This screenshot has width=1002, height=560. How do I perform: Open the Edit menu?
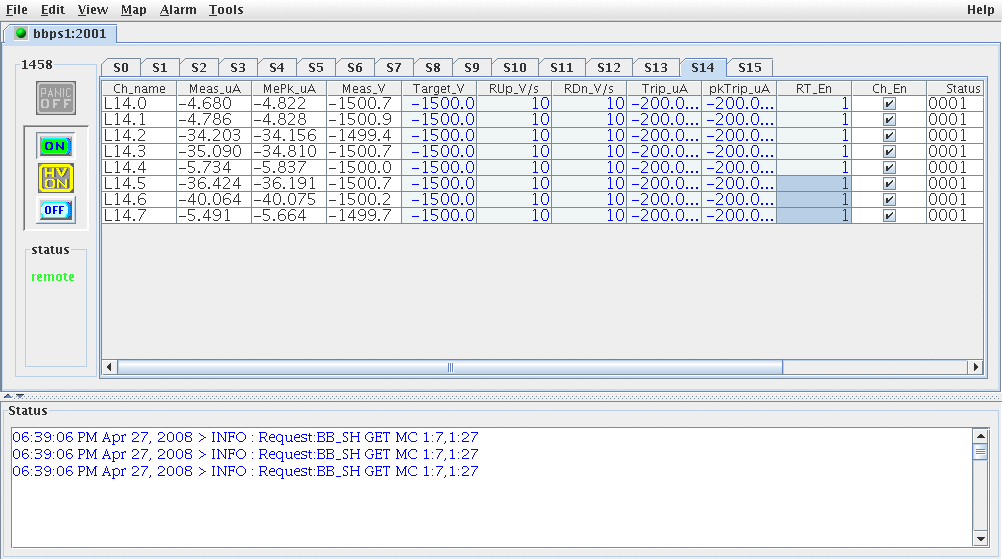[x=52, y=10]
